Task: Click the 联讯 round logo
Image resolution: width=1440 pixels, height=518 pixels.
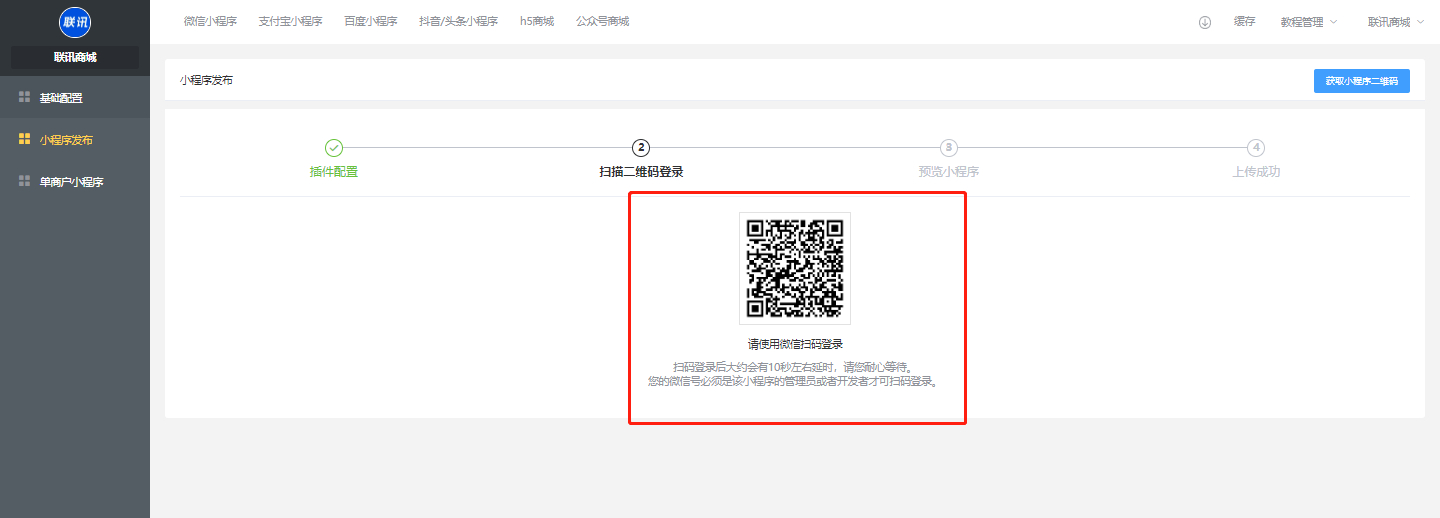Action: coord(75,22)
